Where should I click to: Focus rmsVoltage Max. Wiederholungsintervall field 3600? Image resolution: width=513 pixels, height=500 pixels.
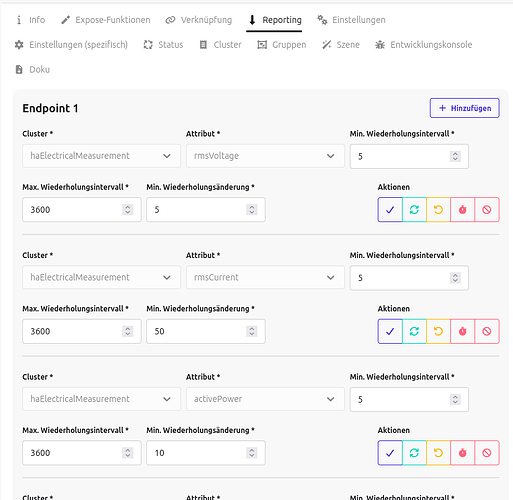coord(82,210)
